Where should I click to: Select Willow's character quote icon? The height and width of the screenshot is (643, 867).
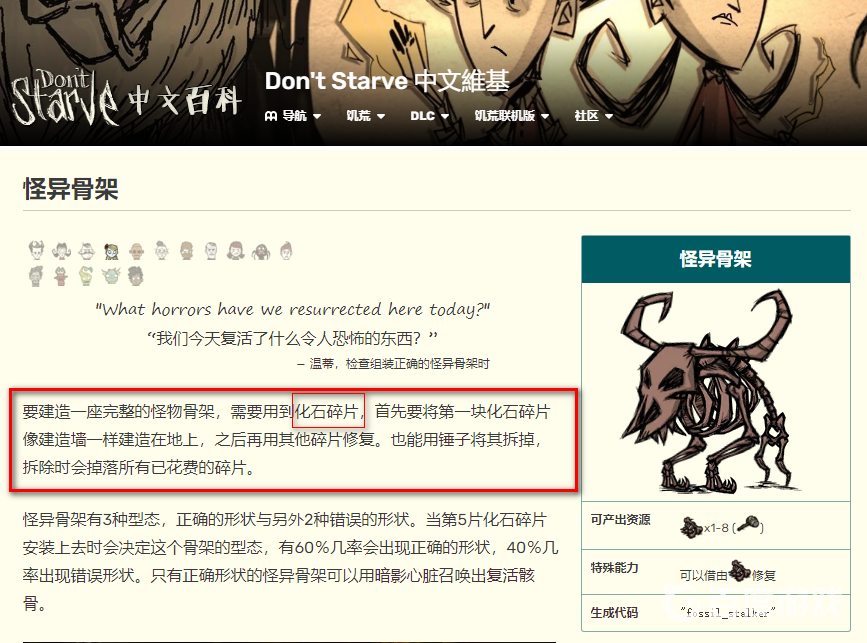coord(61,251)
